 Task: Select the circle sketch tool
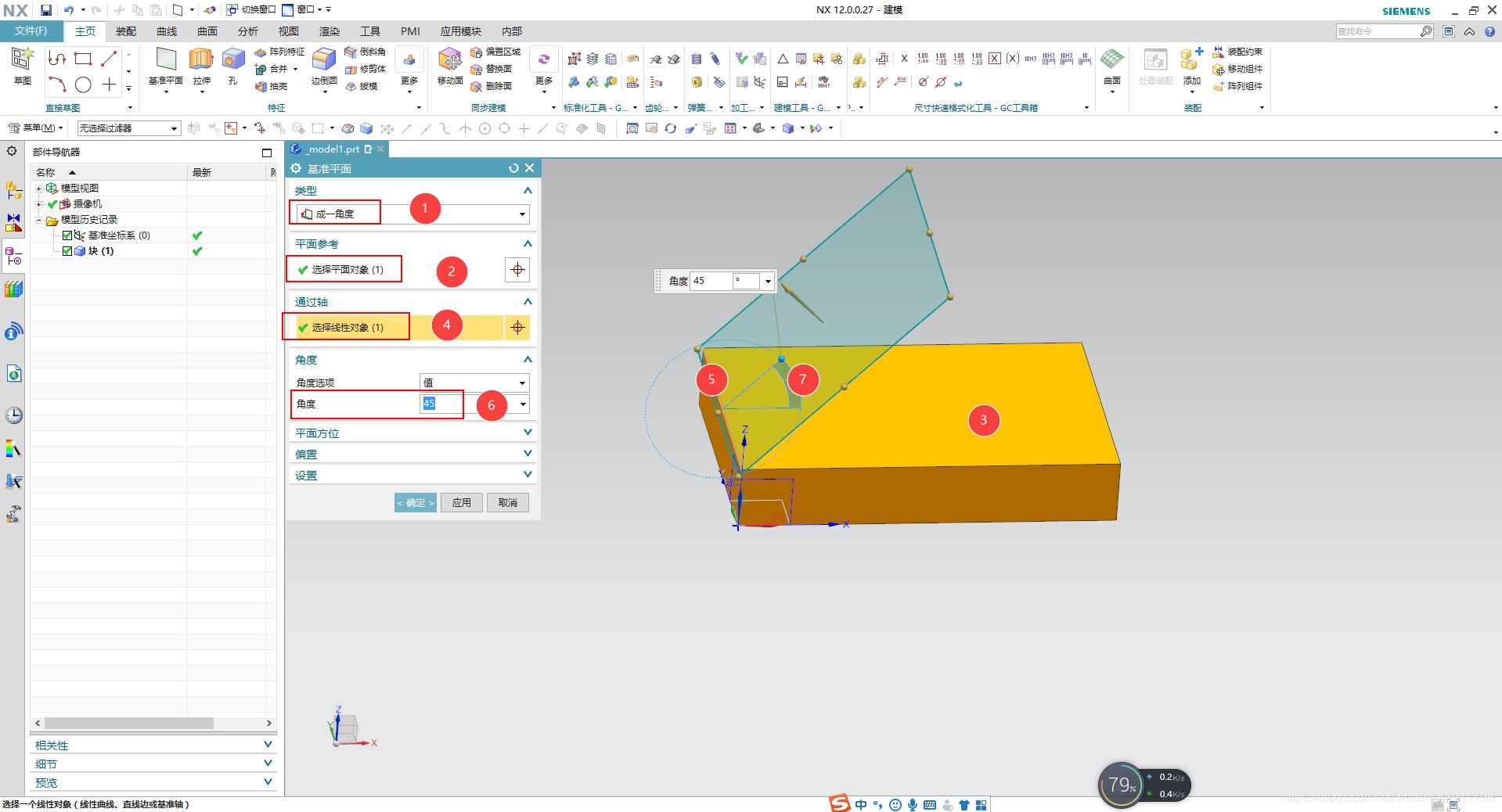pos(83,84)
